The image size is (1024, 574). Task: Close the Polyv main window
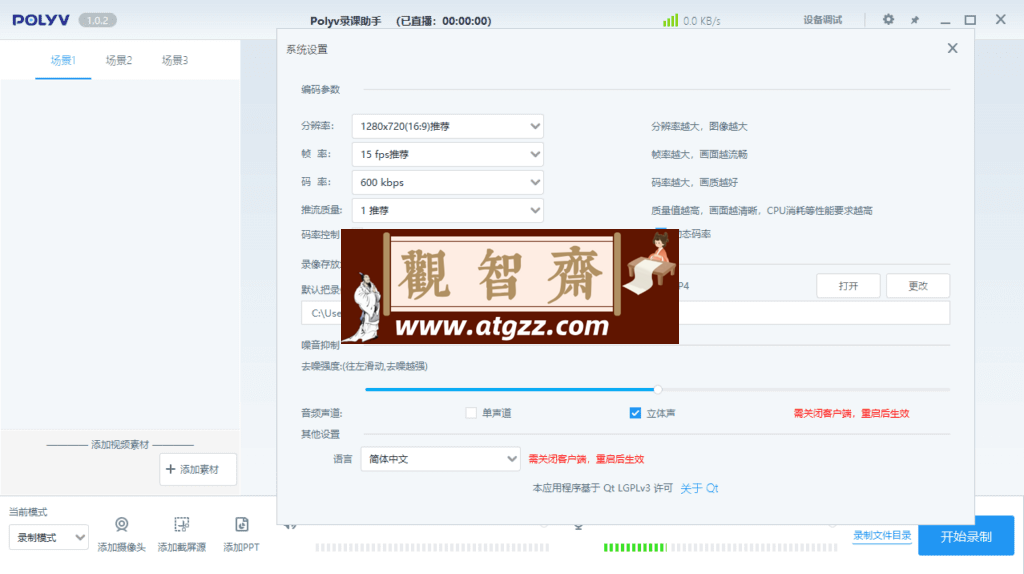coord(1000,20)
